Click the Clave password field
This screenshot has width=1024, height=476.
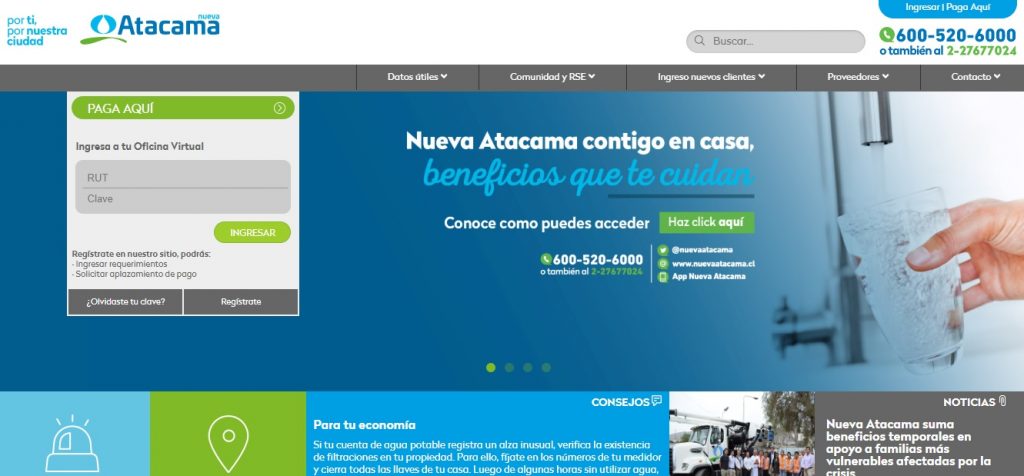[183, 199]
